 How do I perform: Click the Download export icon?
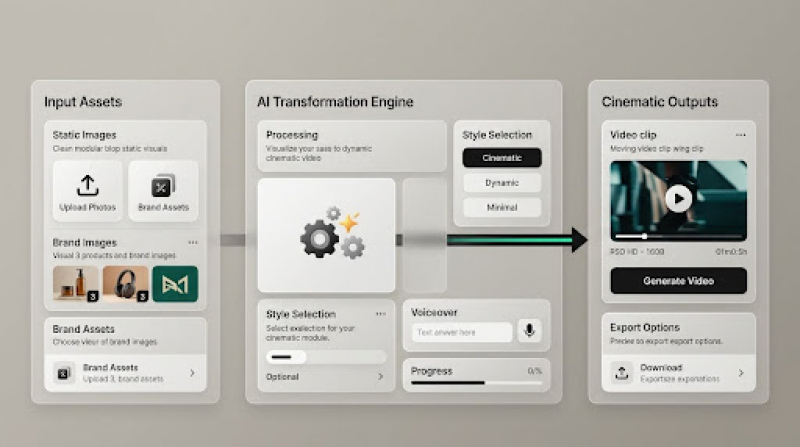coord(622,373)
